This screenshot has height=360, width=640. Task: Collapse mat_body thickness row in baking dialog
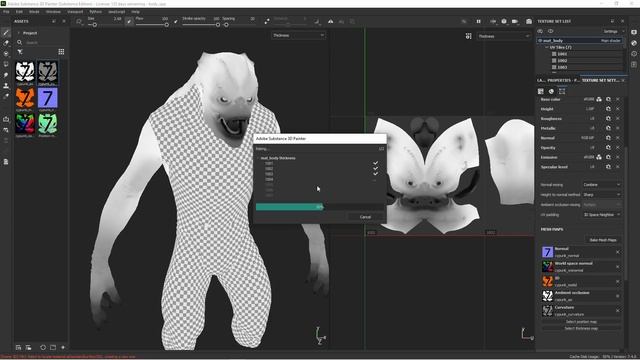pyautogui.click(x=258, y=158)
